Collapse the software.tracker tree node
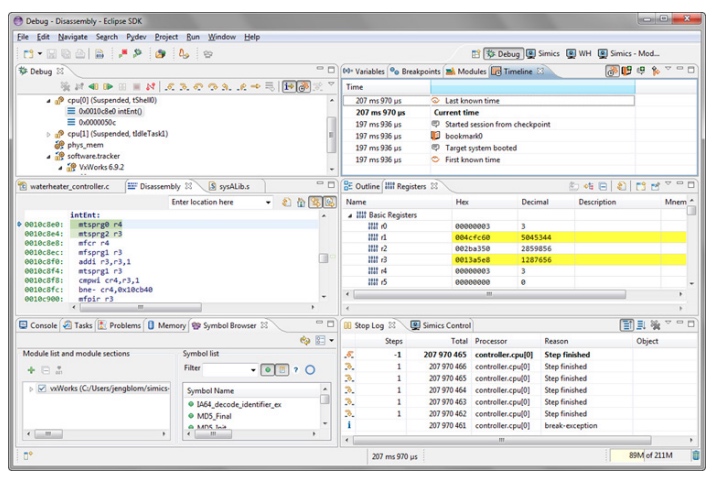This screenshot has width=718, height=485. click(49, 157)
